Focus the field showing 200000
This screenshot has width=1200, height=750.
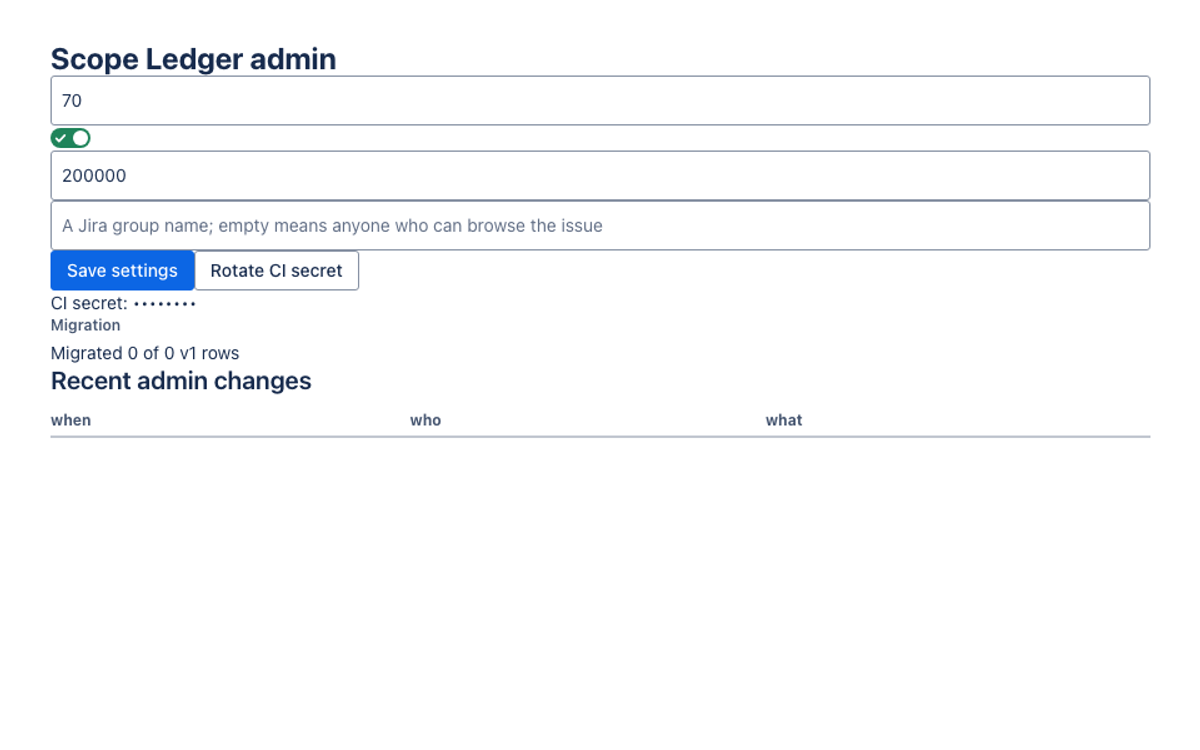pos(600,176)
